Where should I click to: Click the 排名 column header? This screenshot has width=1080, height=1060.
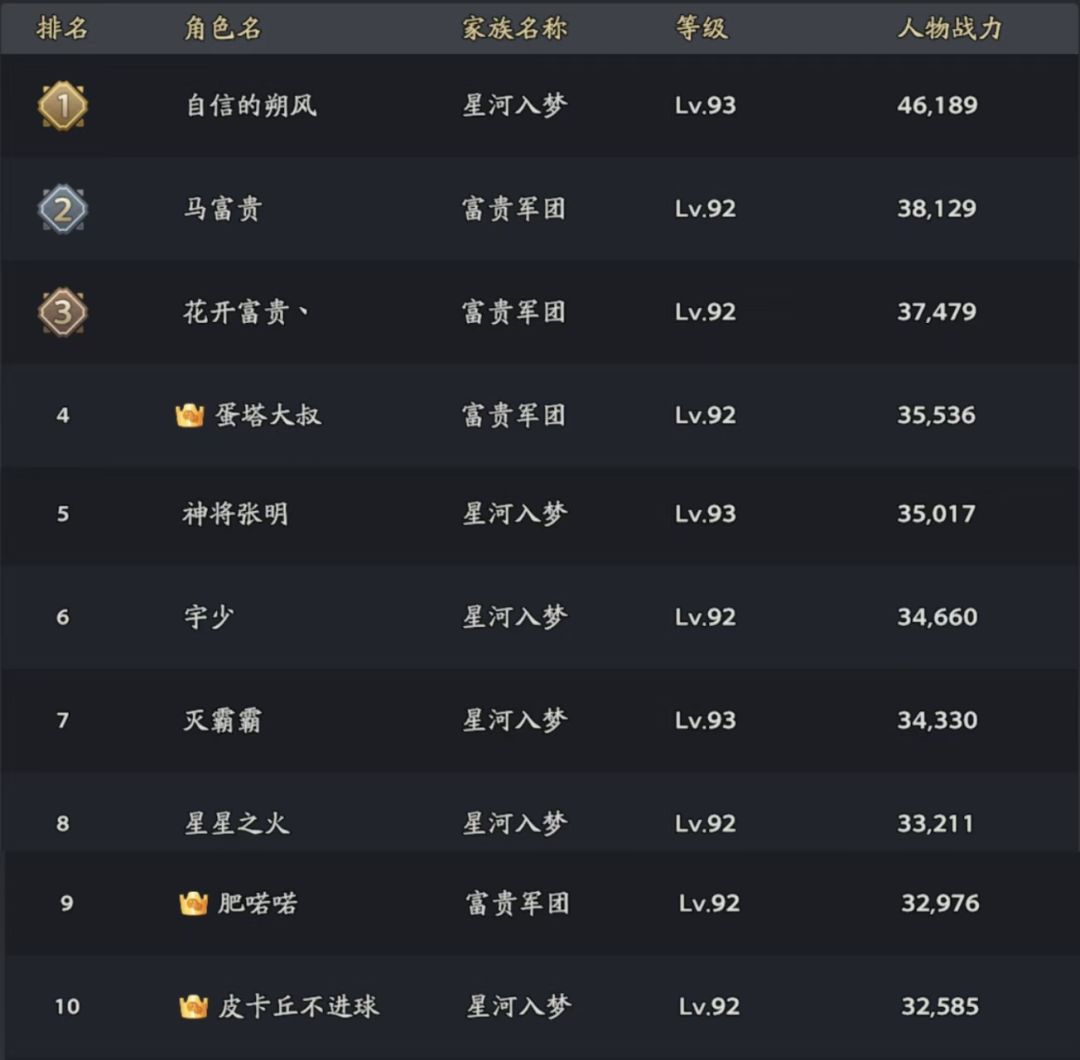(62, 29)
